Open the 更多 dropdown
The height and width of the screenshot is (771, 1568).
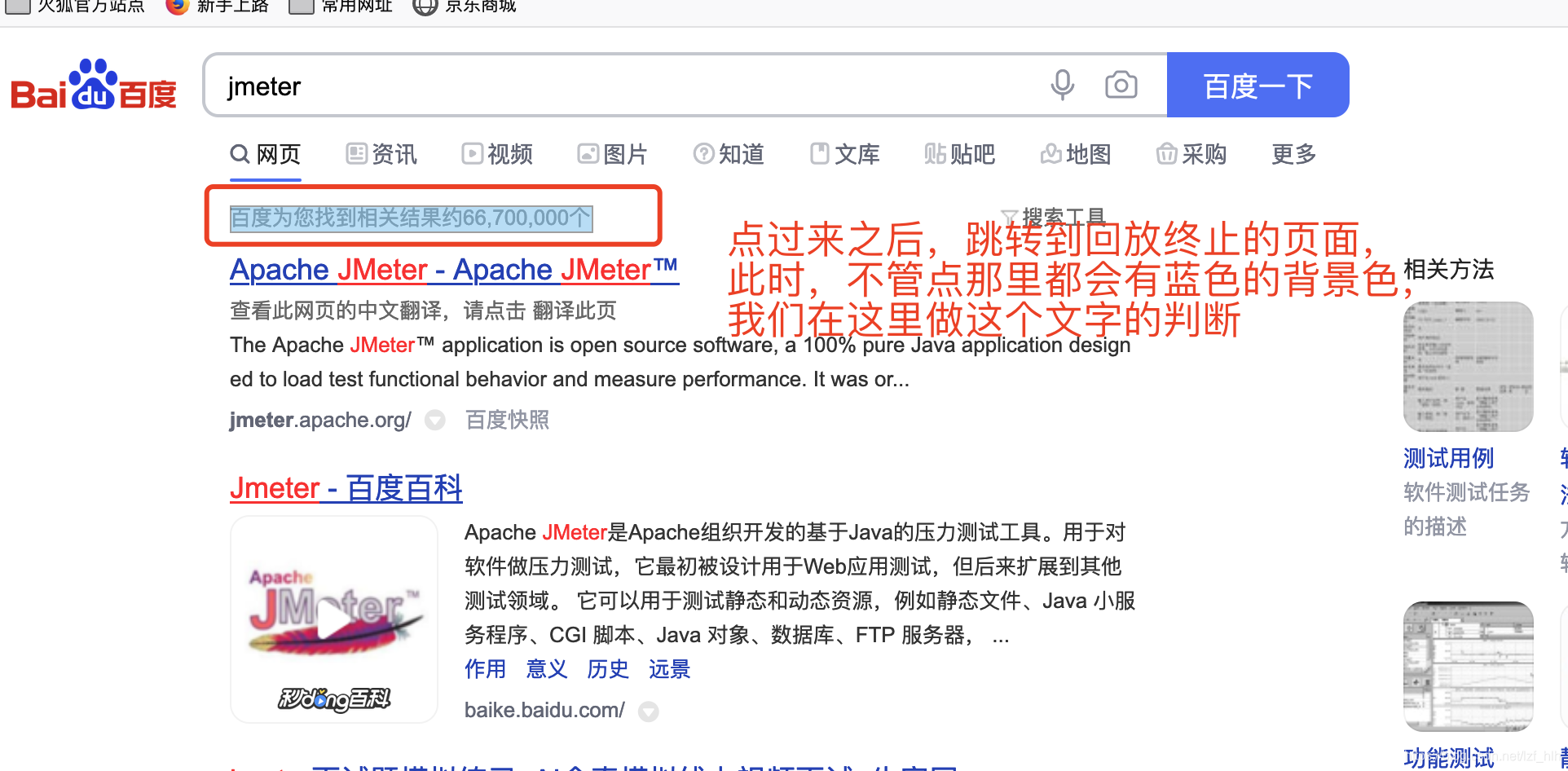click(1293, 154)
